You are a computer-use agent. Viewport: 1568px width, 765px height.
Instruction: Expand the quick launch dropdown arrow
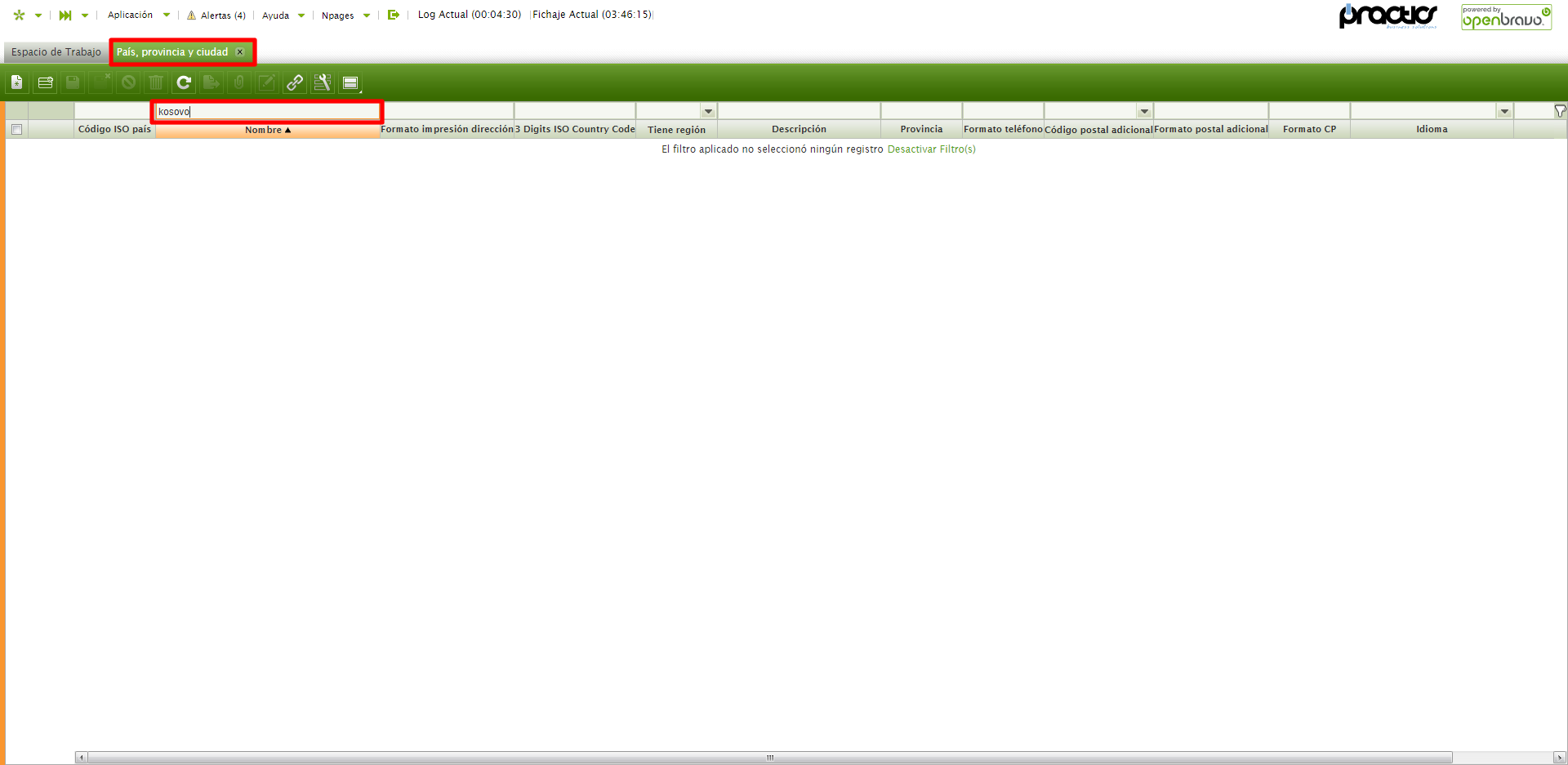[x=85, y=16]
